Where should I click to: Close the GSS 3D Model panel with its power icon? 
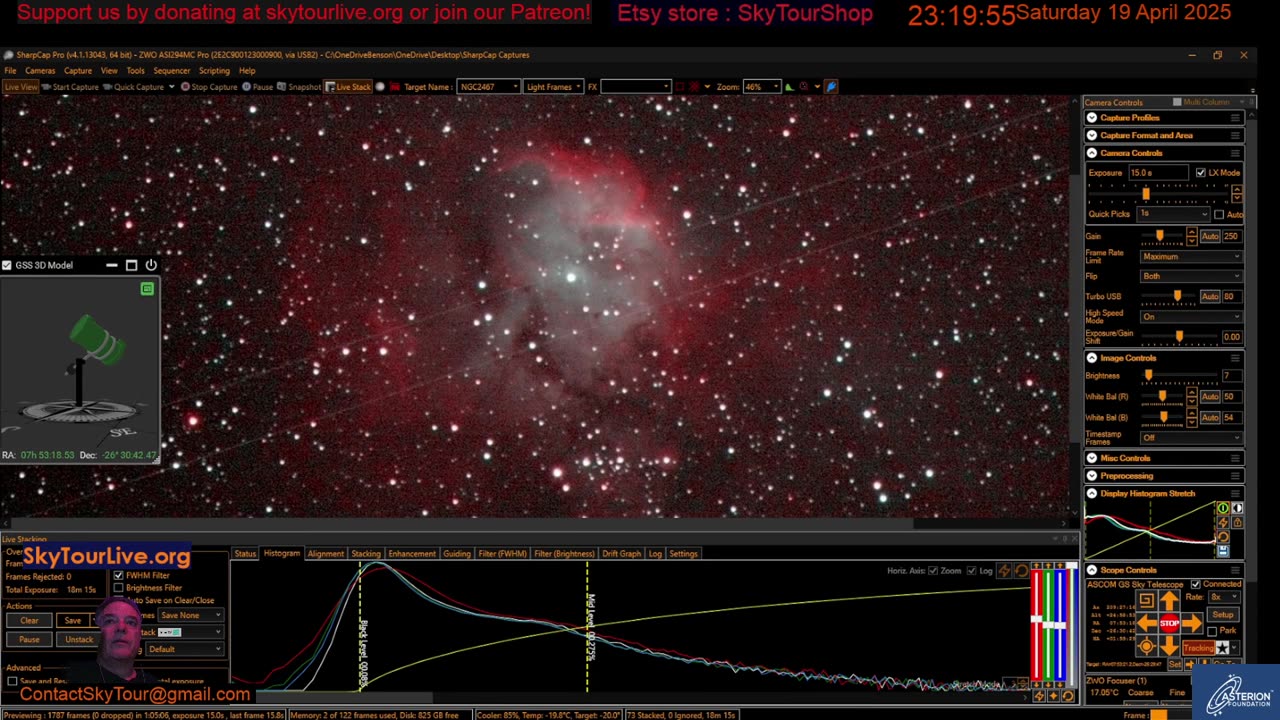click(x=151, y=265)
